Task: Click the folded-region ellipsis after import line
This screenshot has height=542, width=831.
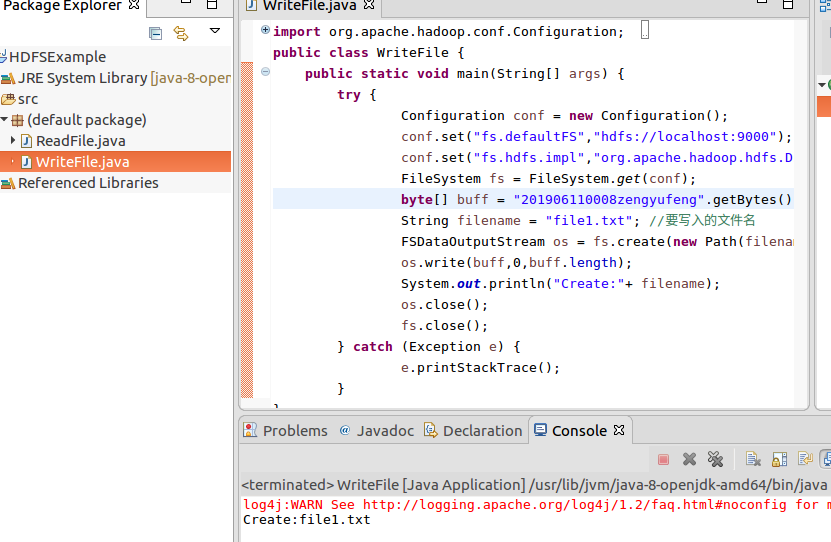Action: pos(644,30)
